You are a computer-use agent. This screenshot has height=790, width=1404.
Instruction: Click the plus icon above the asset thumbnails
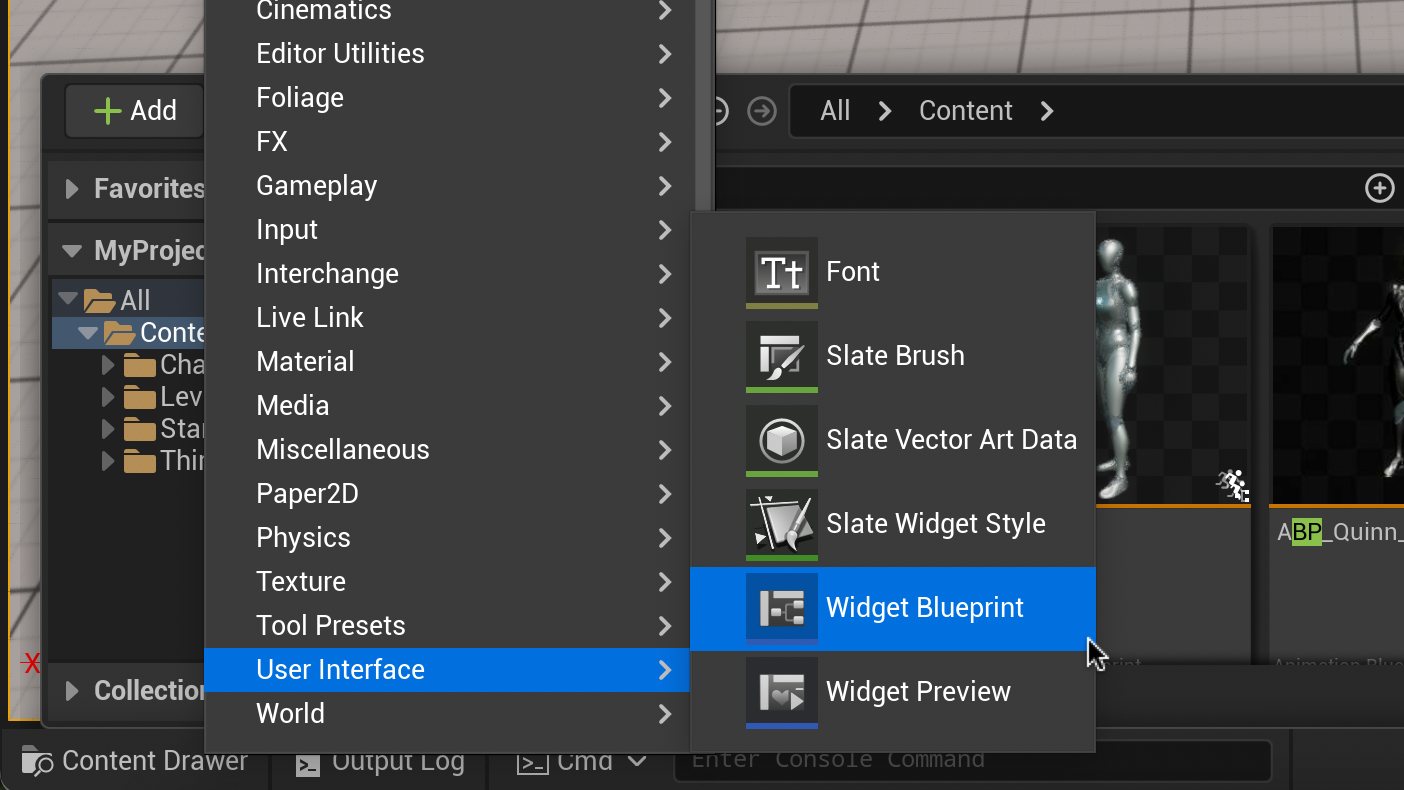1379,187
